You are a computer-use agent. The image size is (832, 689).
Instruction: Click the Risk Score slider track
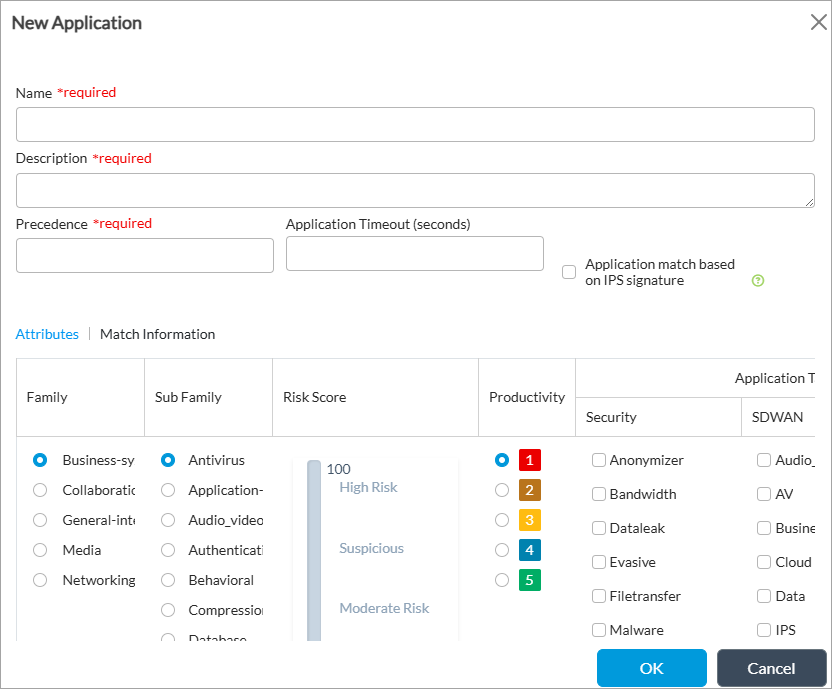pos(314,550)
